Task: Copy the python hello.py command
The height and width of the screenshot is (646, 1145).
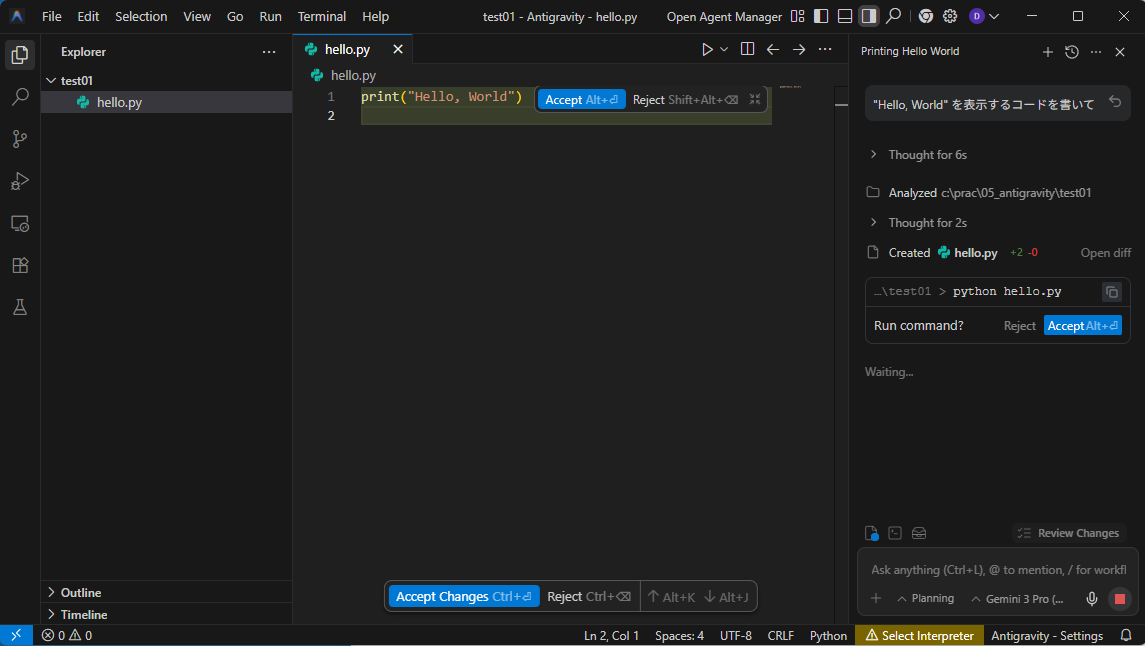Action: click(1111, 292)
